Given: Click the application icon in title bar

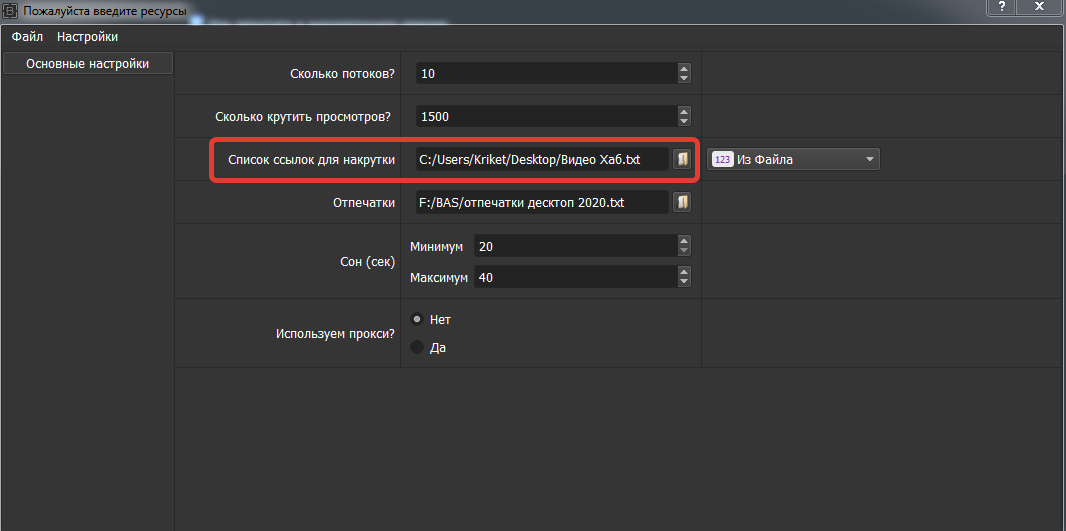Looking at the screenshot, I should point(11,11).
